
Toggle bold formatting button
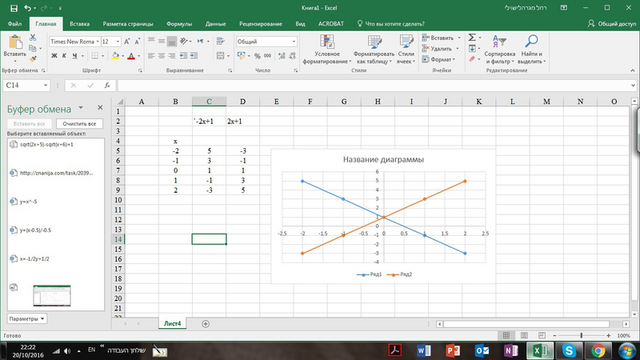pyautogui.click(x=54, y=56)
